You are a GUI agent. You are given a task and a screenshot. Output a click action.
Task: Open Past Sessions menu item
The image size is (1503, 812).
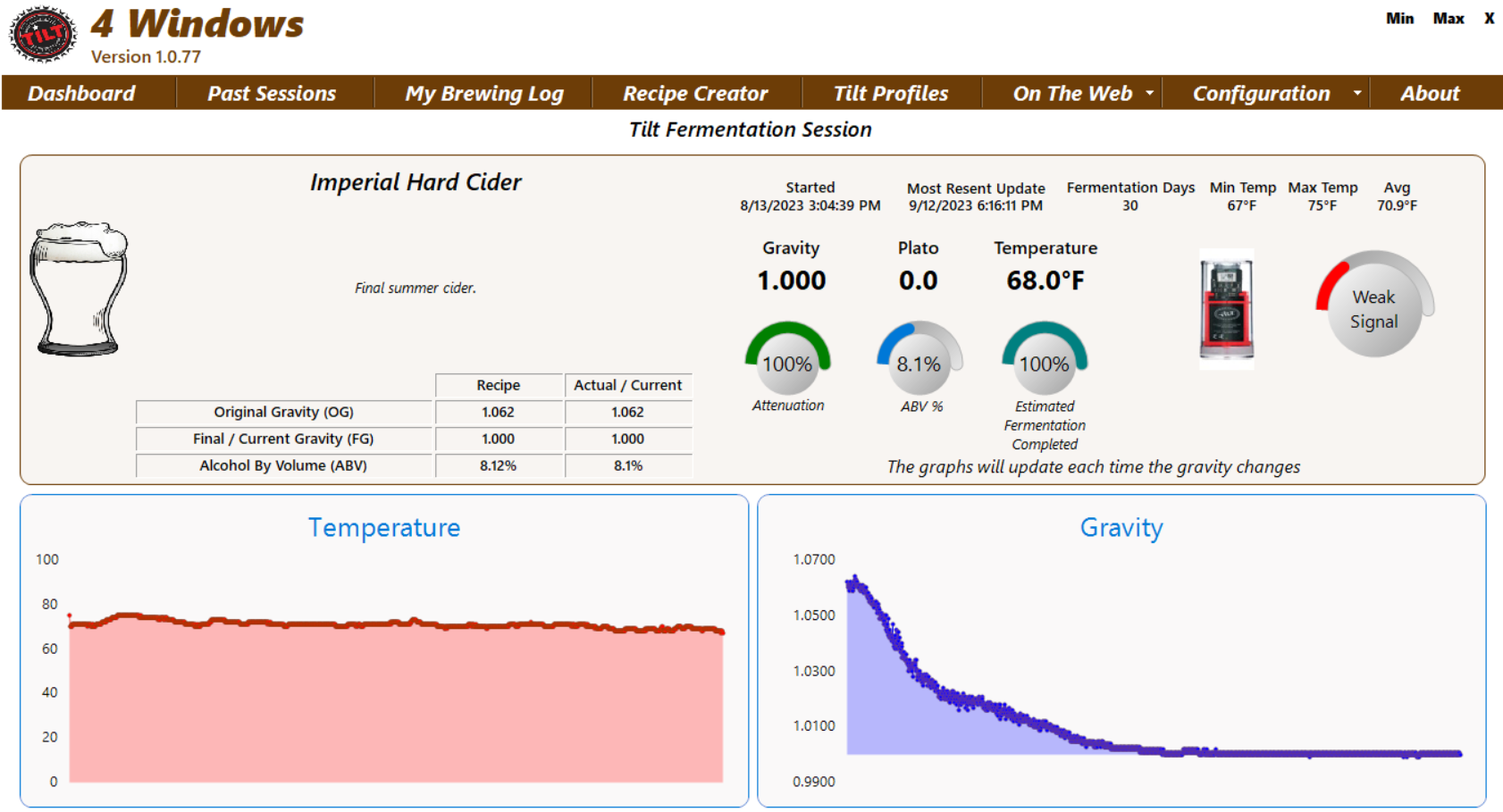273,93
